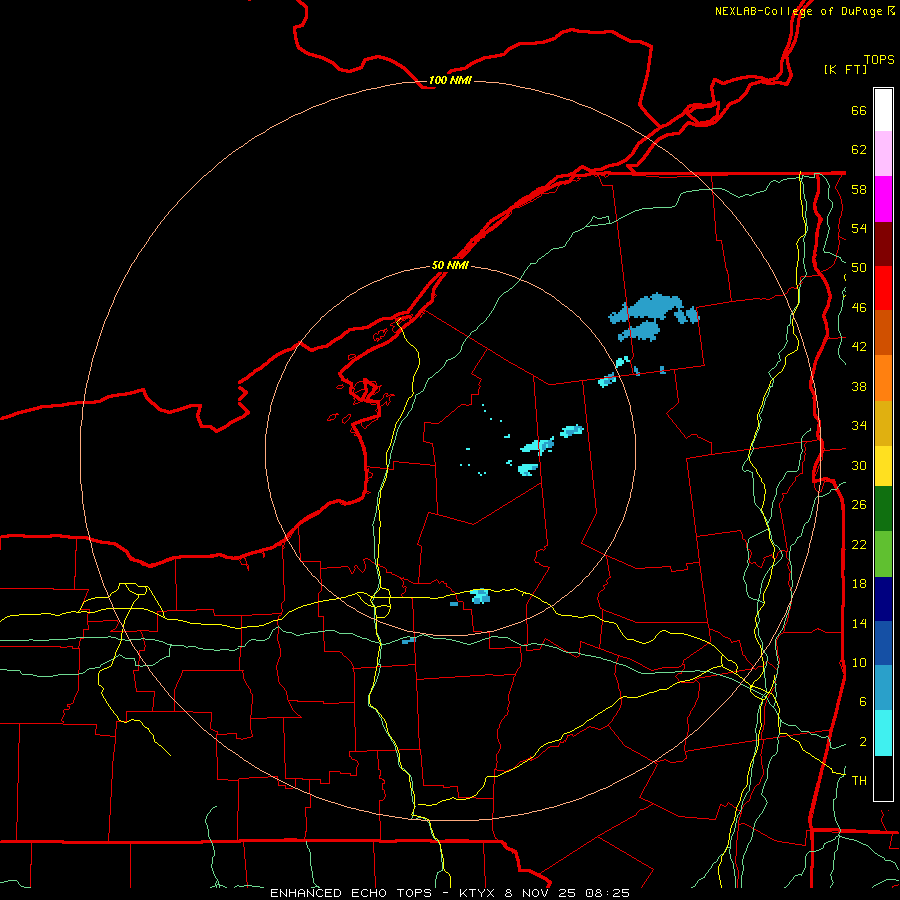Click the '66' legend value label
The height and width of the screenshot is (900, 900).
(859, 110)
